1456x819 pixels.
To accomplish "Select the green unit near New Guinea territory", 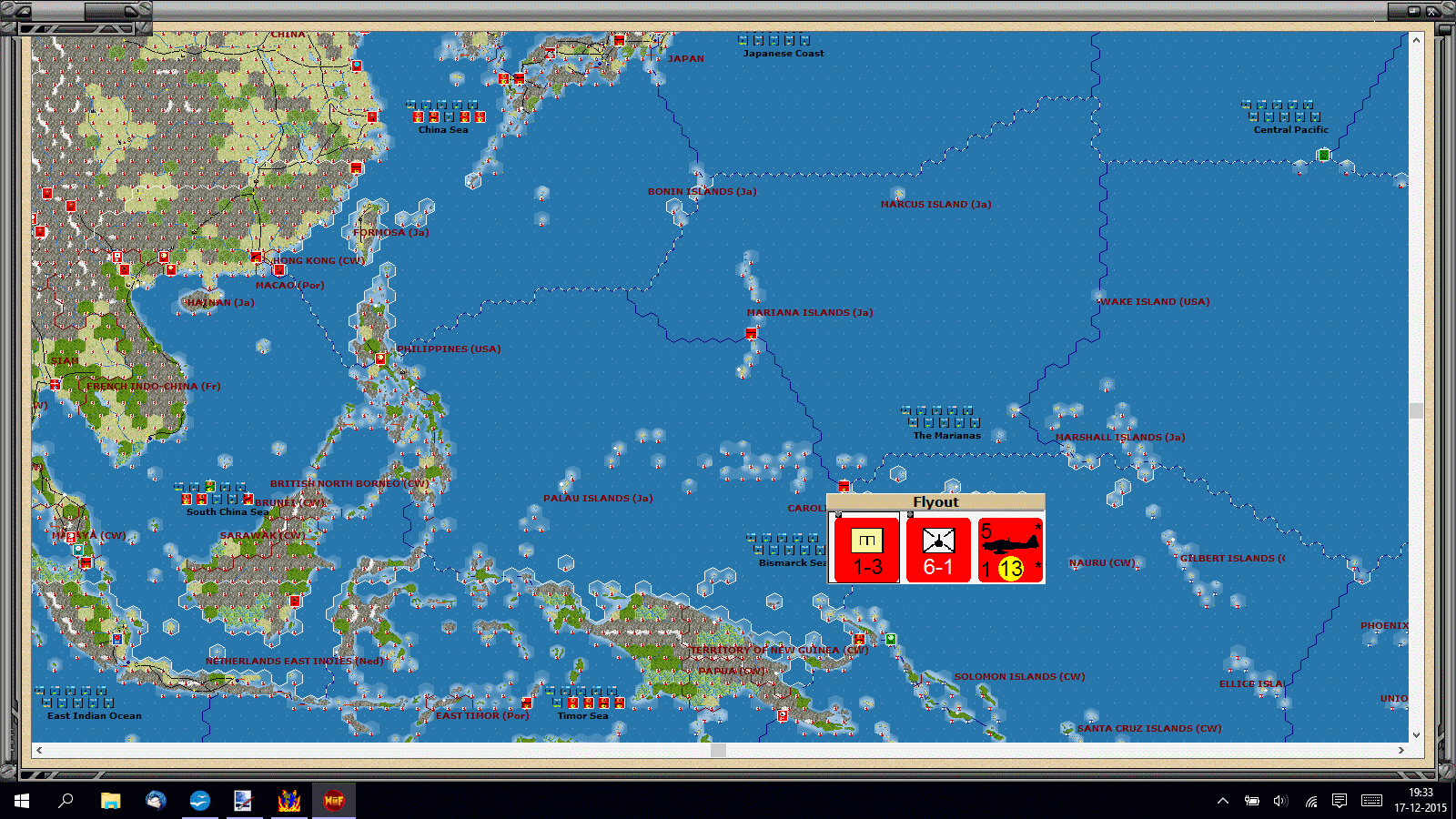I will pyautogui.click(x=891, y=640).
